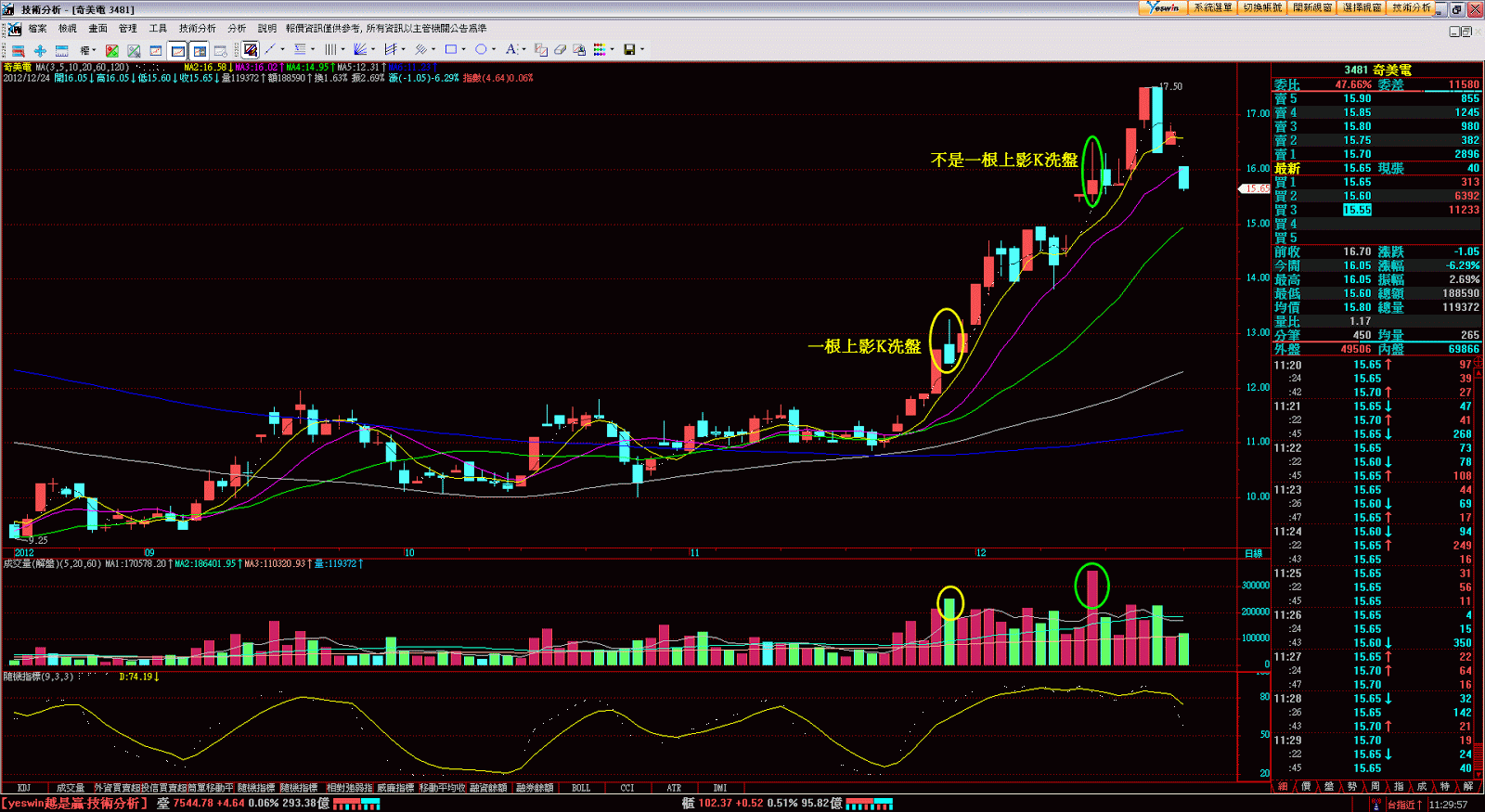
Task: Toggle the split chart view icon
Action: 200,50
